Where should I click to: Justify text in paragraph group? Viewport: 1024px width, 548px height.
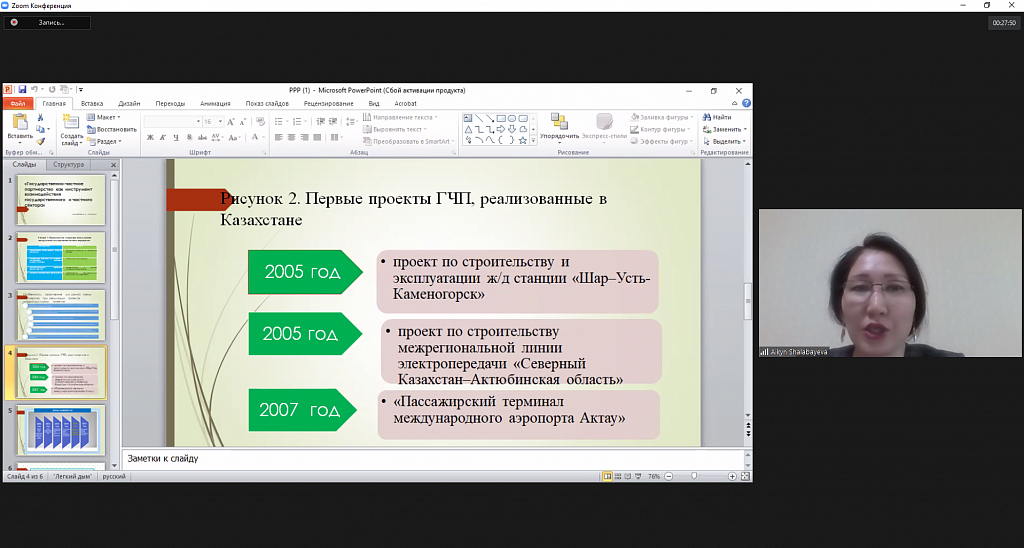tap(317, 138)
